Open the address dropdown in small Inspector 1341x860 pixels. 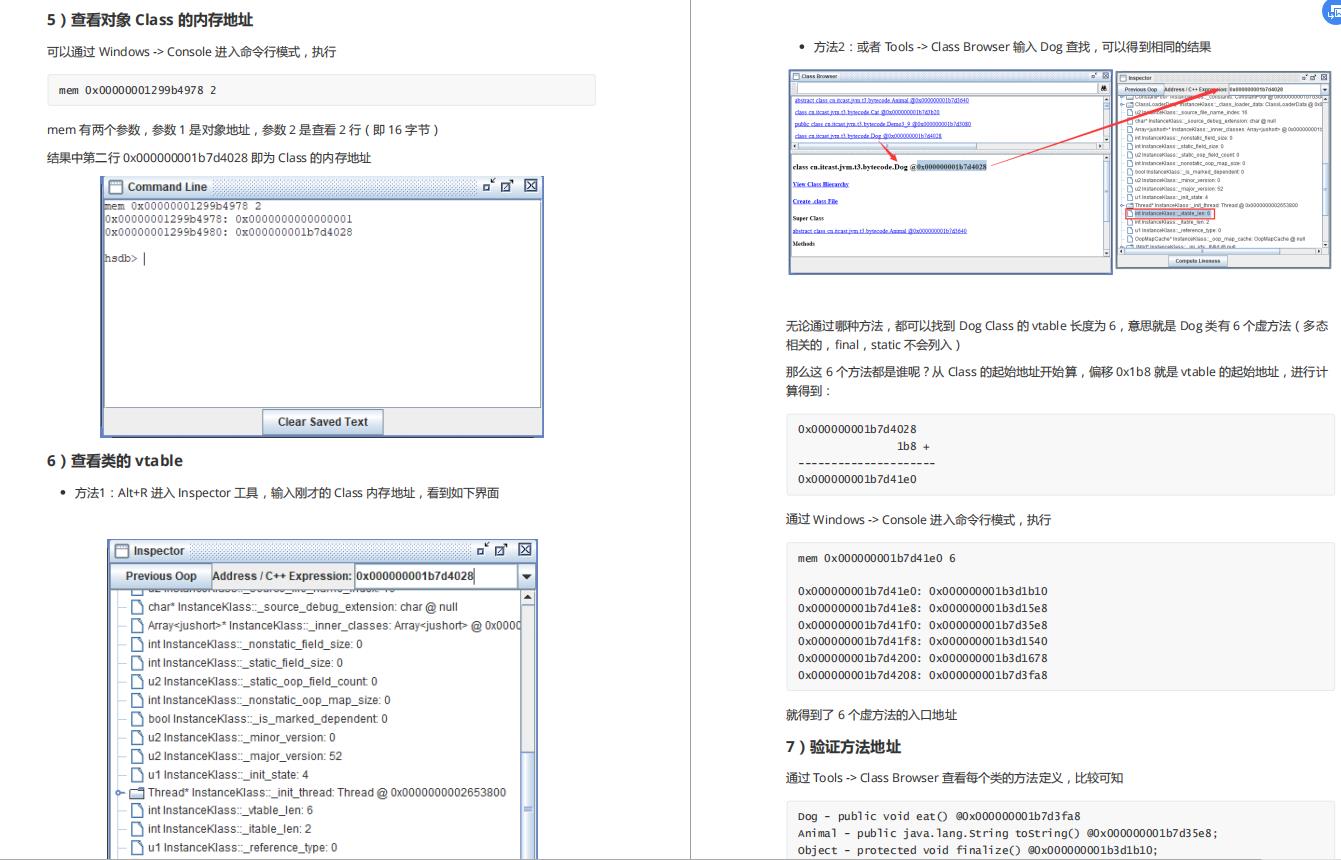tap(1324, 89)
